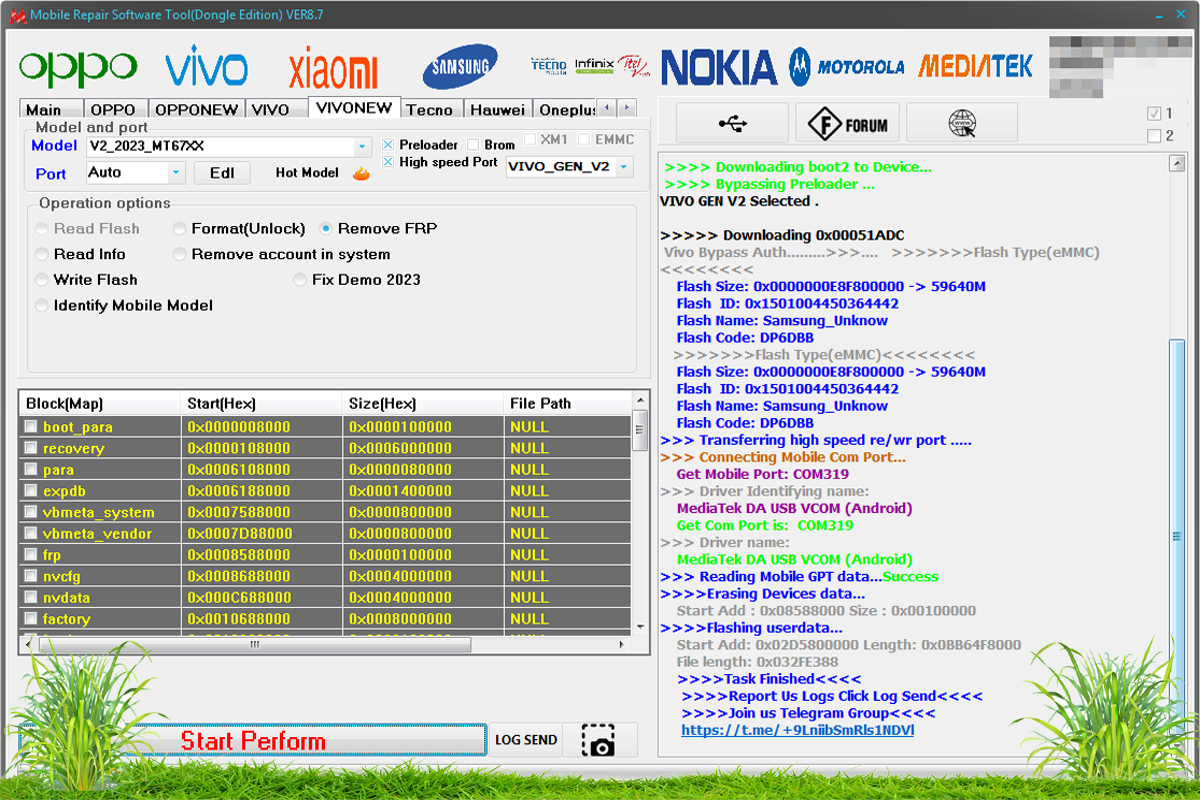
Task: Select Remove FRP radio option
Action: (x=326, y=229)
